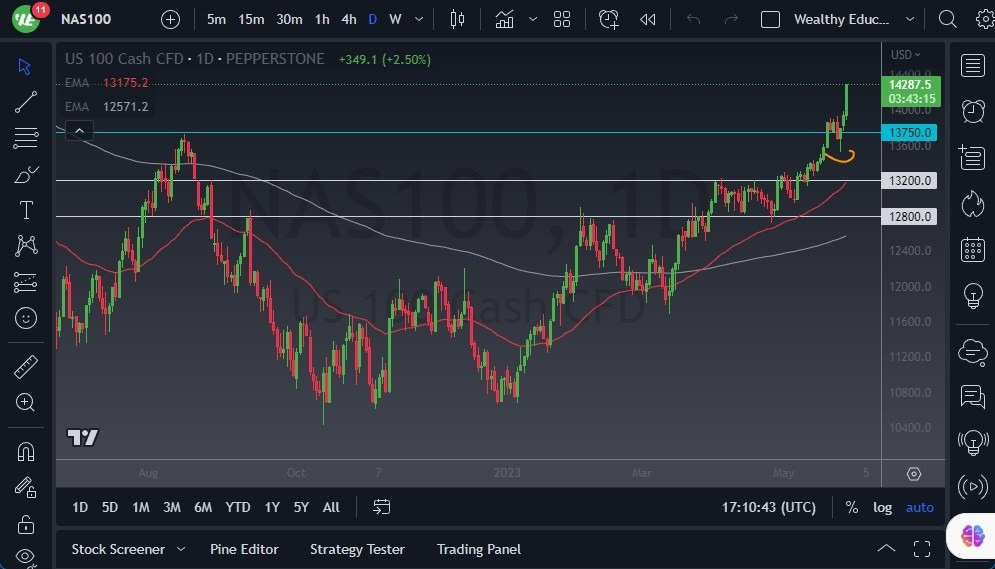Viewport: 995px width, 569px height.
Task: Open the prediction and measurement tools
Action: coord(25,282)
